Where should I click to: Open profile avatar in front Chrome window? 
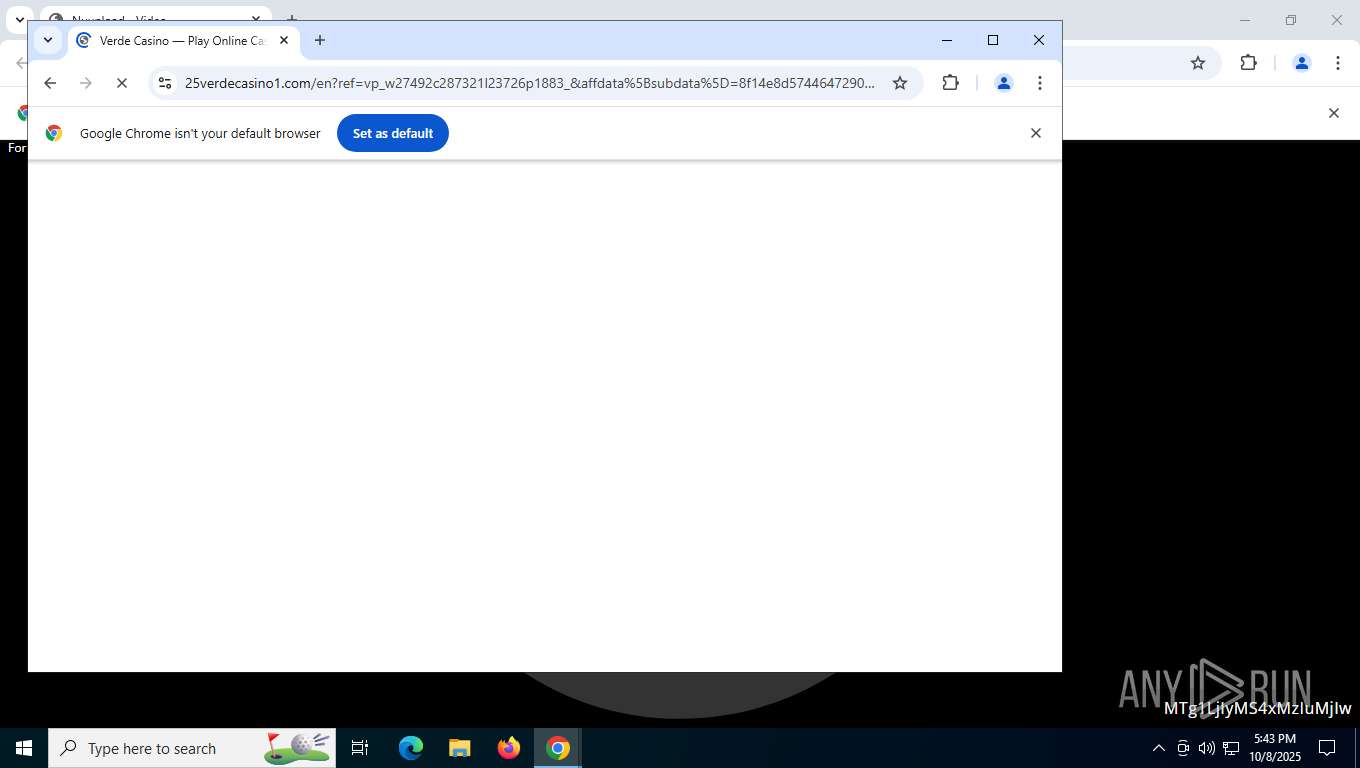[x=1004, y=83]
